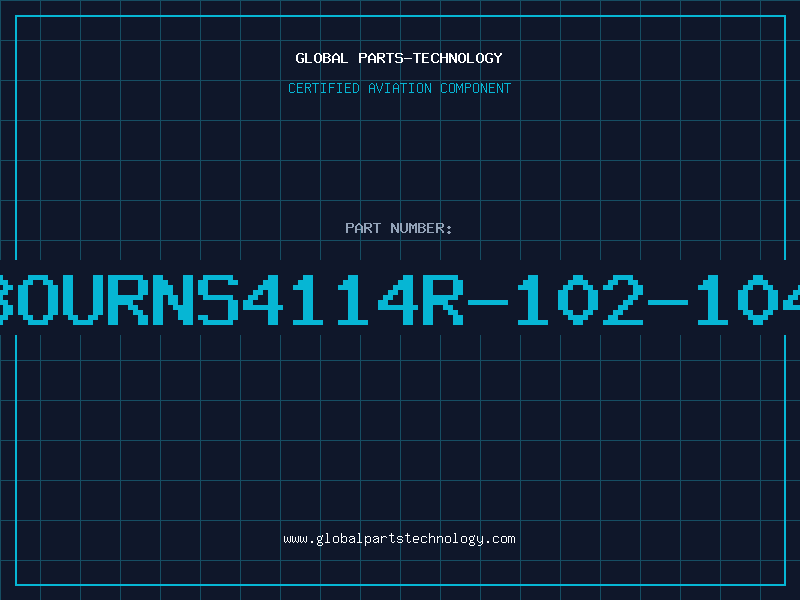The width and height of the screenshot is (800, 600).
Task: Click the PART NUMBER: label
Action: 399,228
